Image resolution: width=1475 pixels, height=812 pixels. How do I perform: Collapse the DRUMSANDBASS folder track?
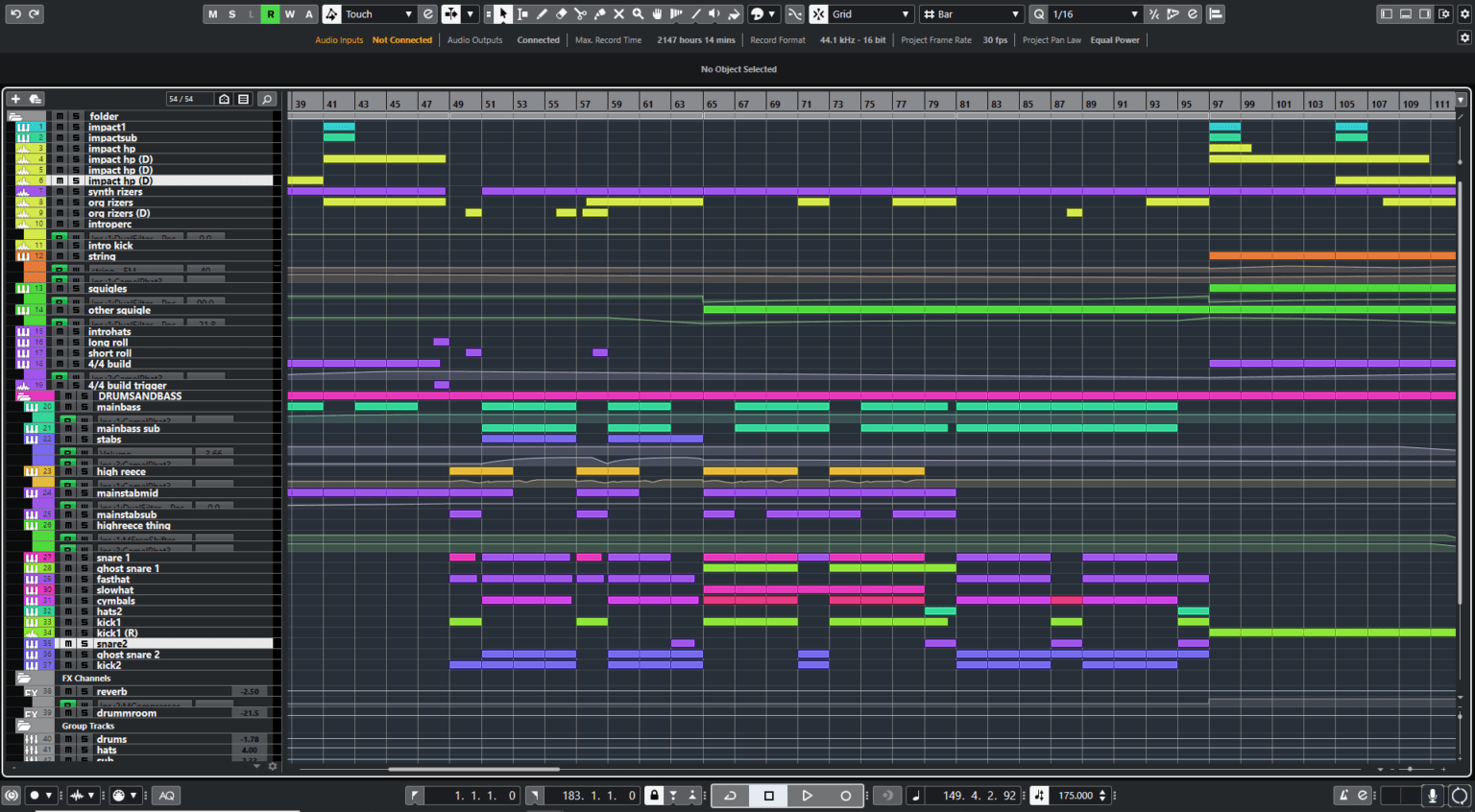tap(23, 396)
